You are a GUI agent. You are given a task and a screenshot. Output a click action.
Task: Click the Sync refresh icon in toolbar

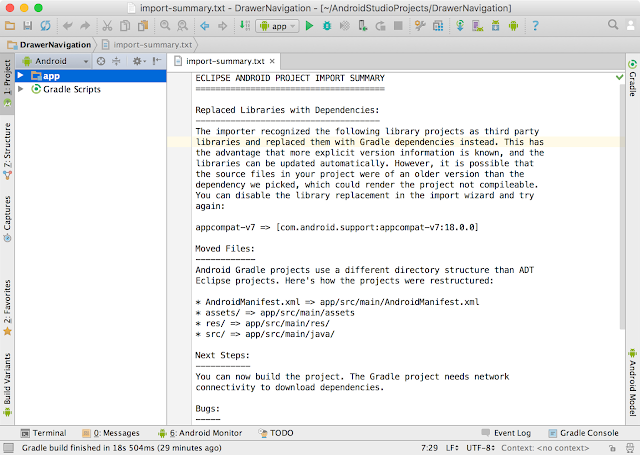tap(45, 26)
